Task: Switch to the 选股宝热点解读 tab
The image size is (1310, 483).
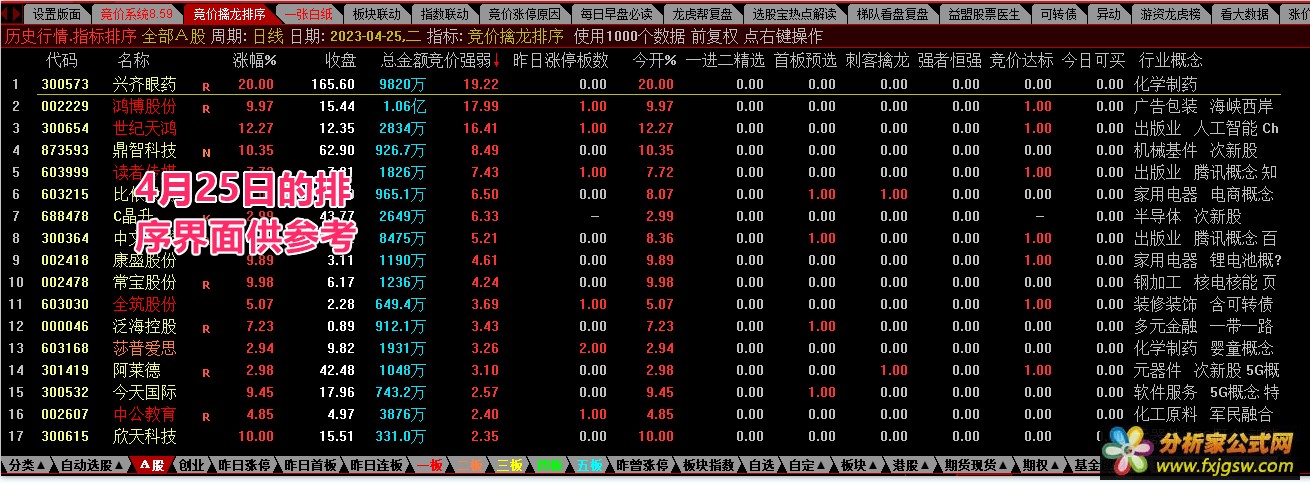Action: [x=794, y=14]
